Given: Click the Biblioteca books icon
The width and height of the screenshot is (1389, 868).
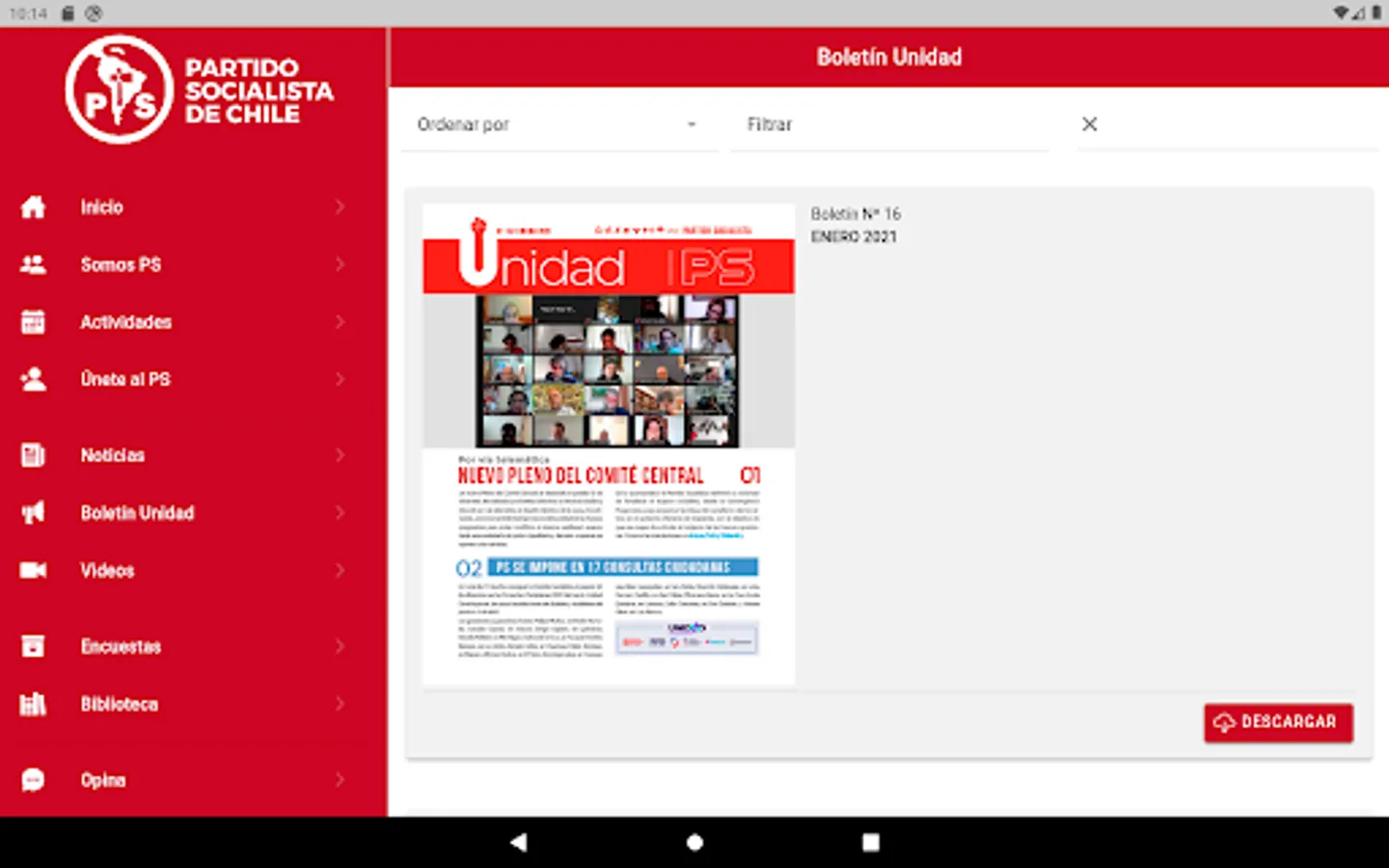Looking at the screenshot, I should [x=33, y=704].
